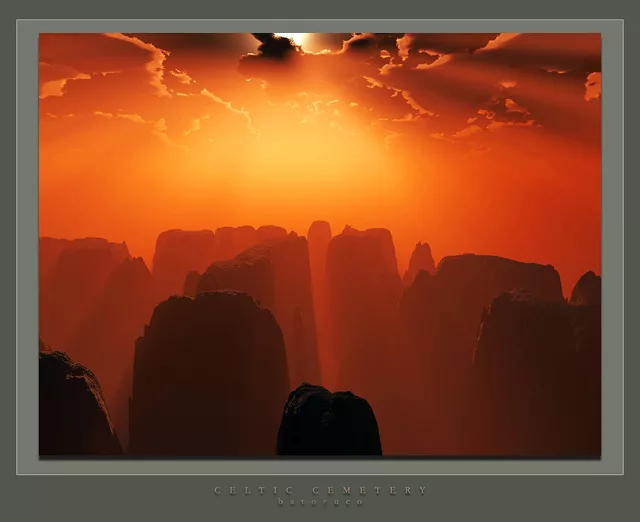
Task: Click the top edge of the gray frame border
Action: point(320,26)
